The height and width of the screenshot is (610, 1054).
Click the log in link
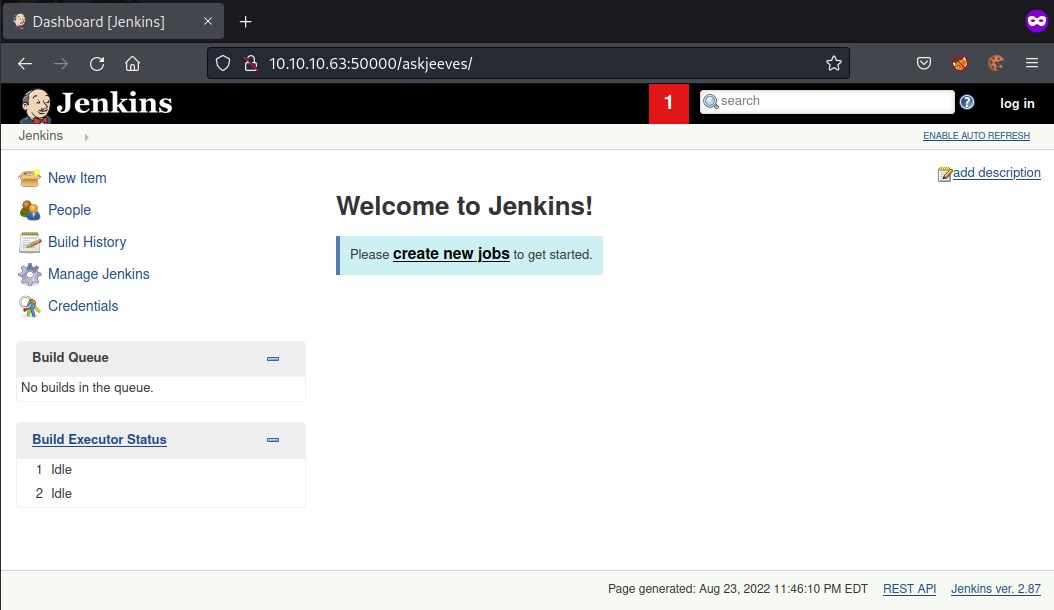point(1017,103)
